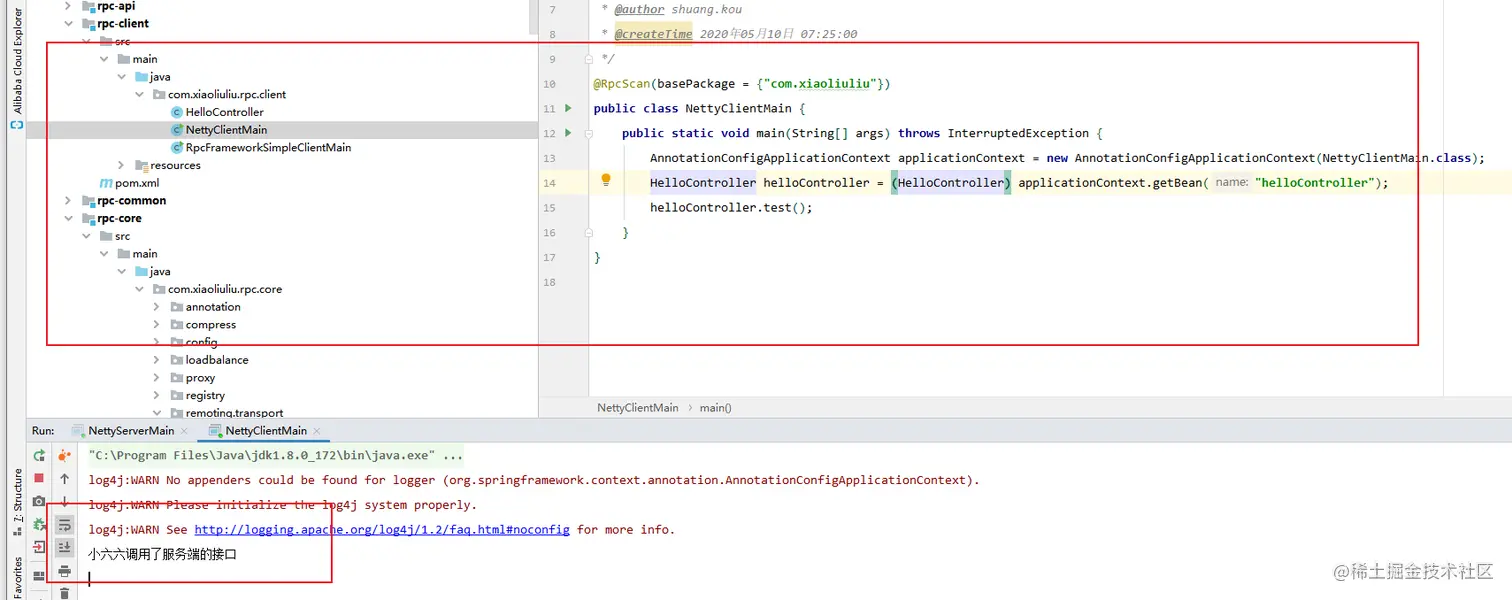Select the rpc-common module row

(282, 200)
